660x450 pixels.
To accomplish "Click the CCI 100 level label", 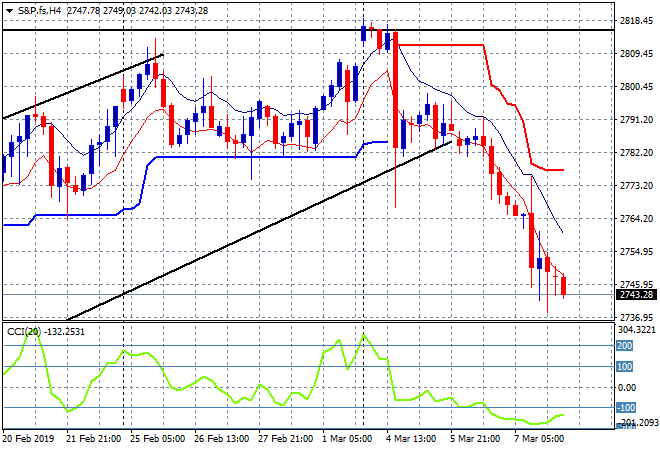I will (x=625, y=367).
